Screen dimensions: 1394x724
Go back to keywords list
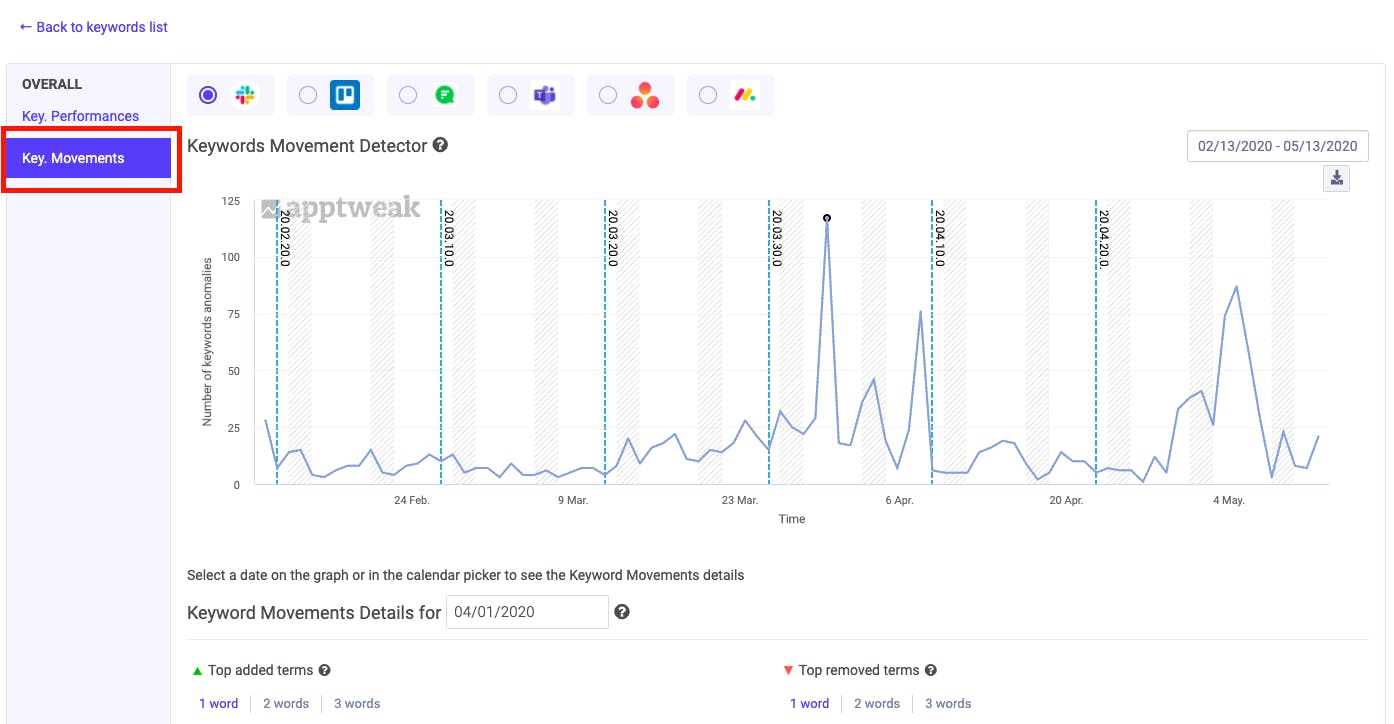94,27
